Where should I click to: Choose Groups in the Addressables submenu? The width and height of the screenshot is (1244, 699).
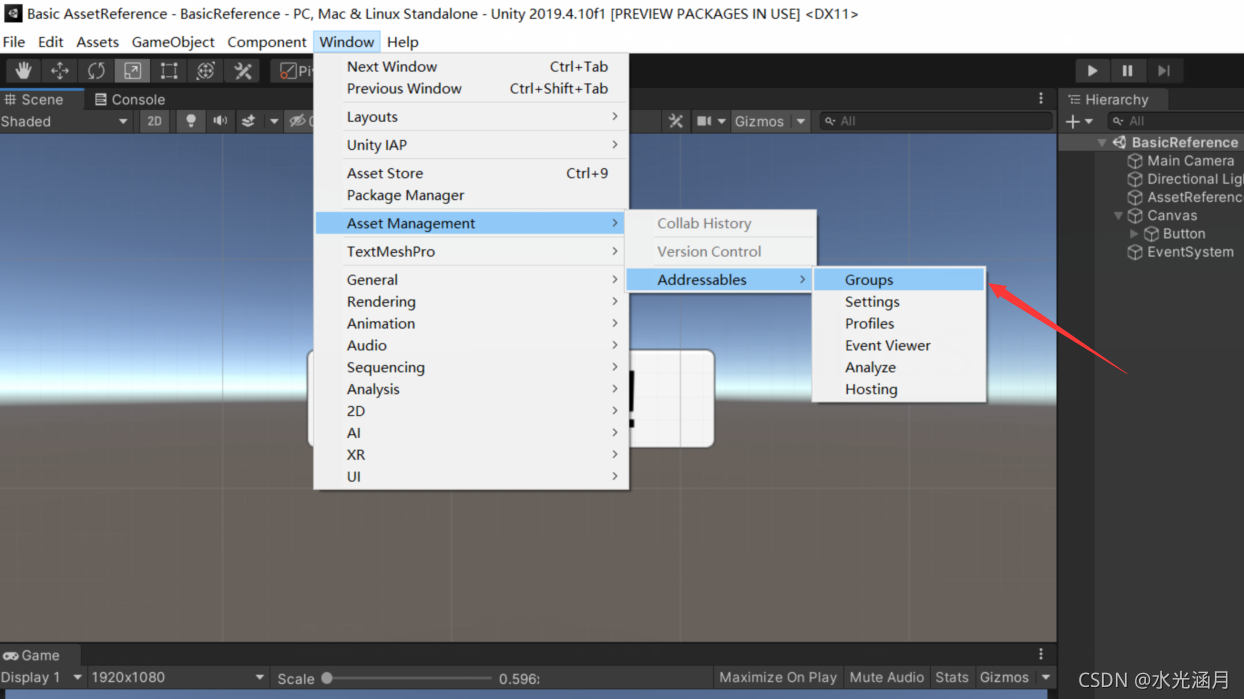(x=899, y=280)
